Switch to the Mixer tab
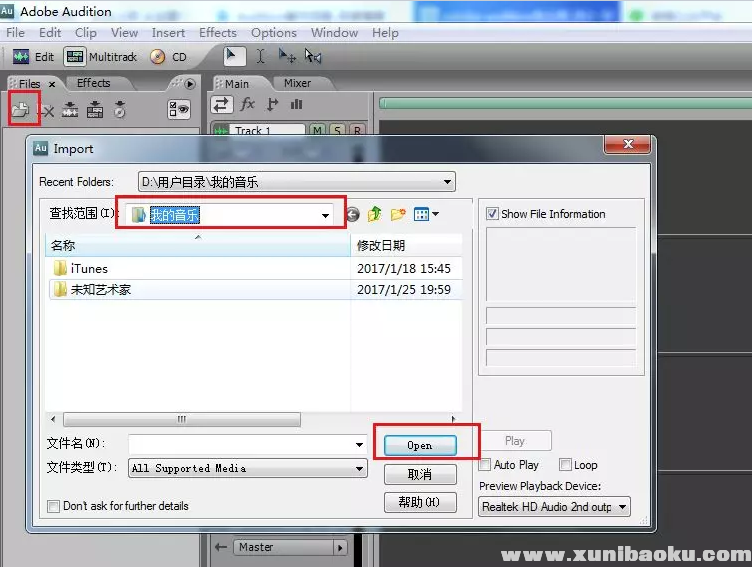754x567 pixels. click(297, 83)
